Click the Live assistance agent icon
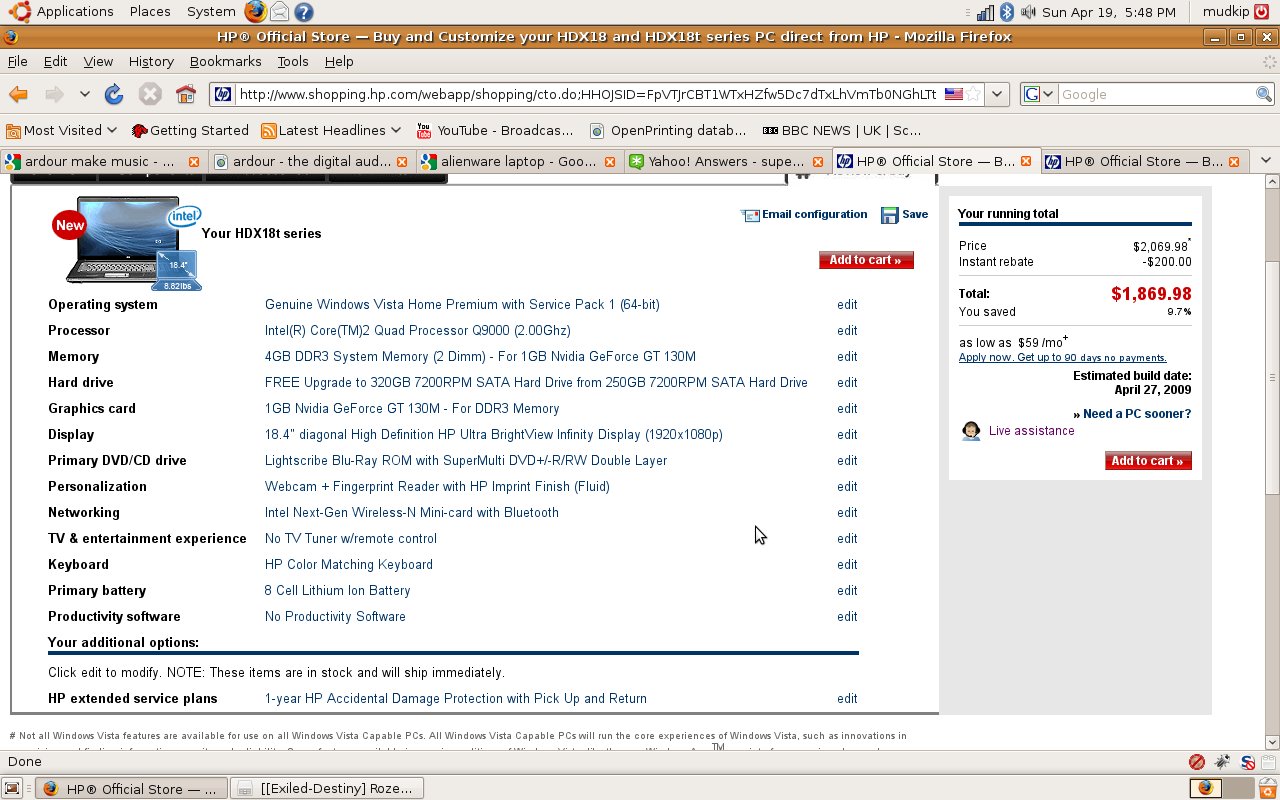The width and height of the screenshot is (1280, 800). 970,431
